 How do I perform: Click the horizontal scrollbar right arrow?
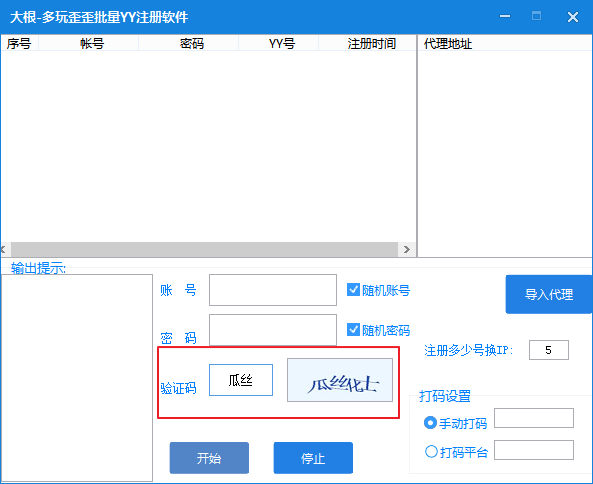(407, 250)
